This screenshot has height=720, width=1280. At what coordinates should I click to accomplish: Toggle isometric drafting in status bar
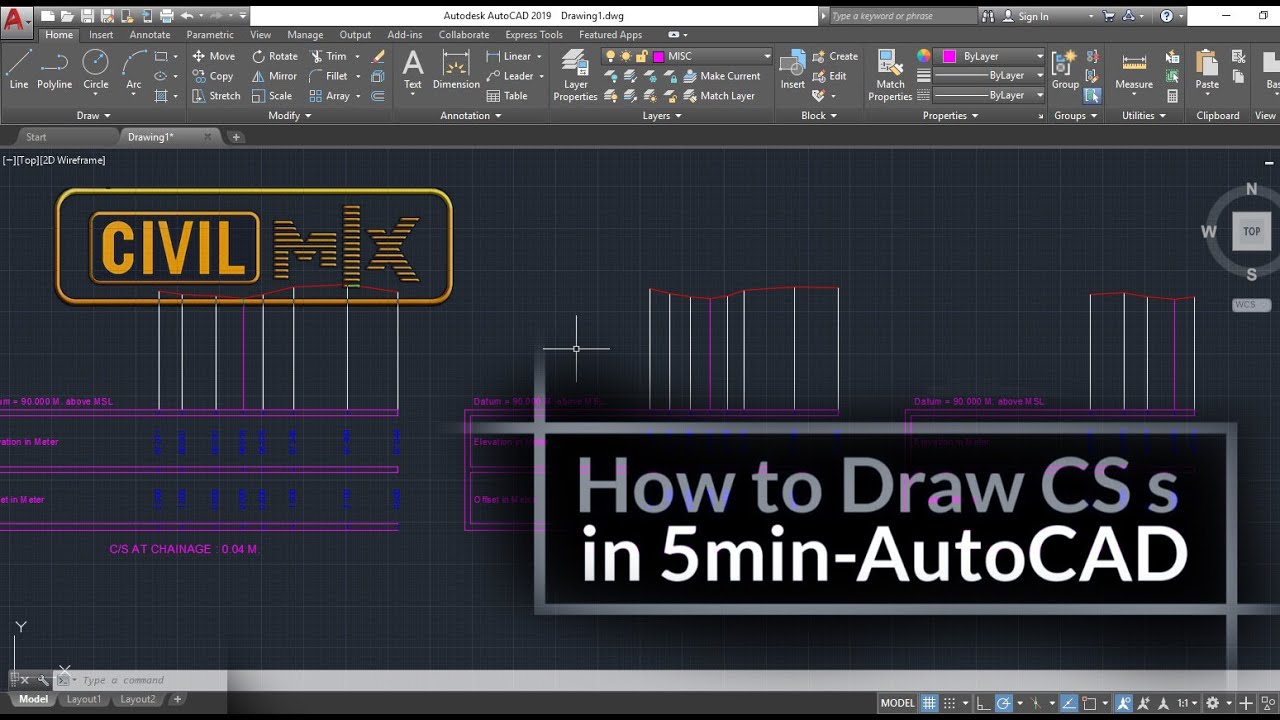point(1036,703)
